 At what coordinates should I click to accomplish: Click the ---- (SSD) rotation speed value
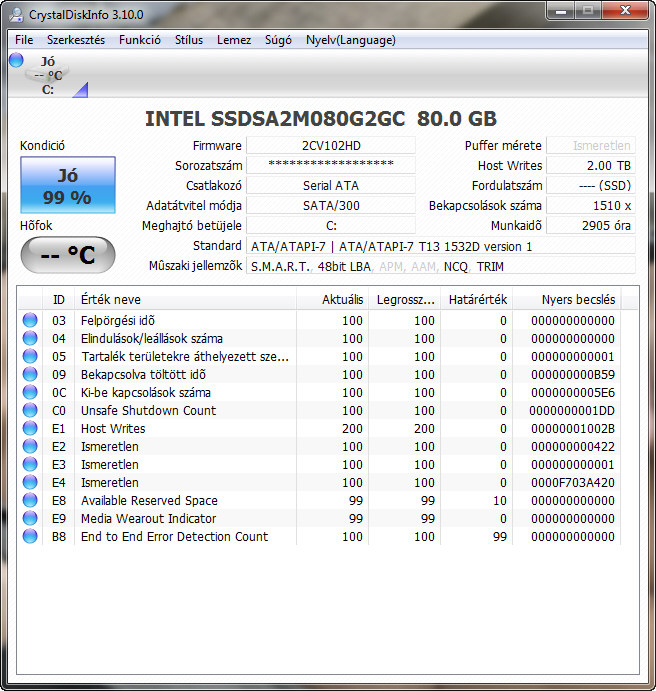591,186
